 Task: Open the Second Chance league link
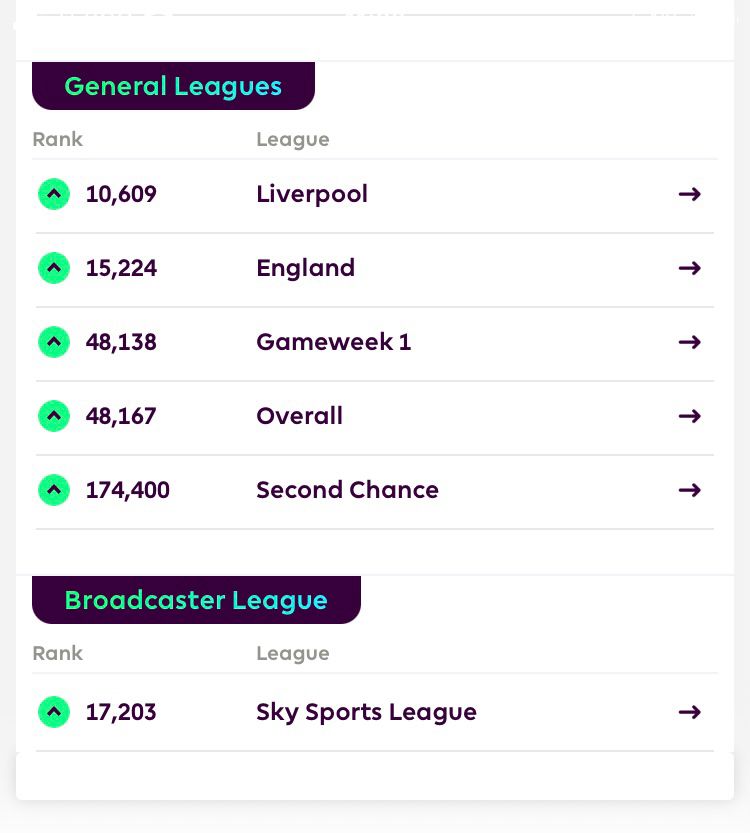tap(347, 489)
